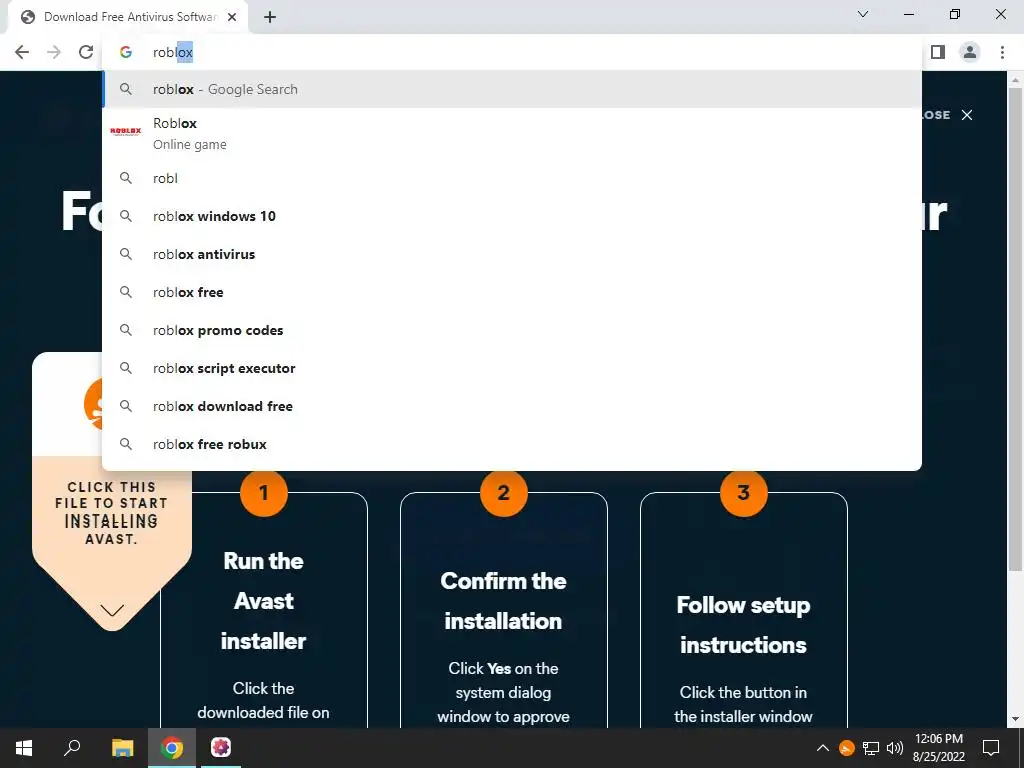Click the Chrome icon in the taskbar
The height and width of the screenshot is (768, 1024).
tap(172, 748)
